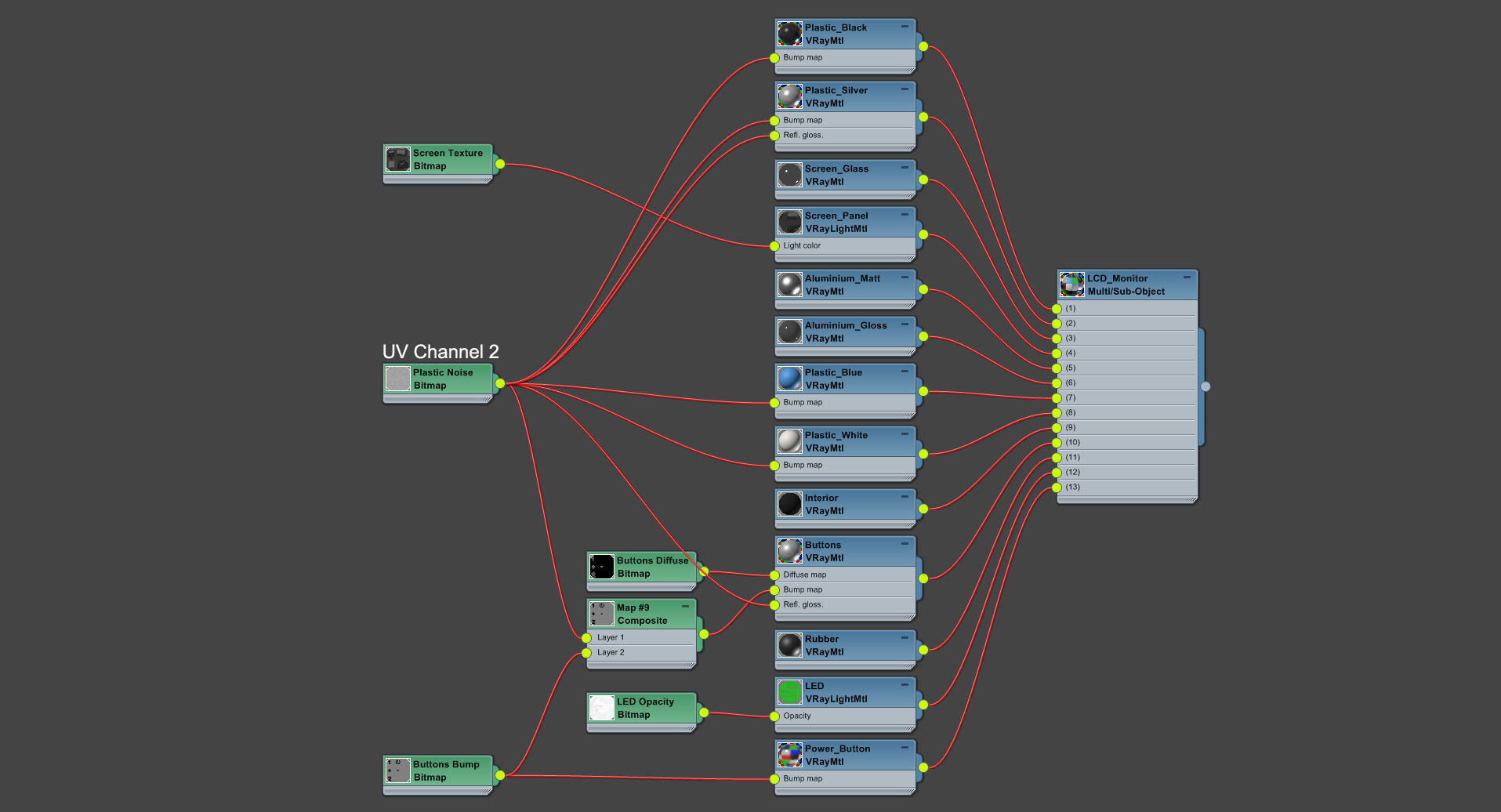Select the Interior material preview icon
Image resolution: width=1501 pixels, height=812 pixels.
[x=789, y=504]
